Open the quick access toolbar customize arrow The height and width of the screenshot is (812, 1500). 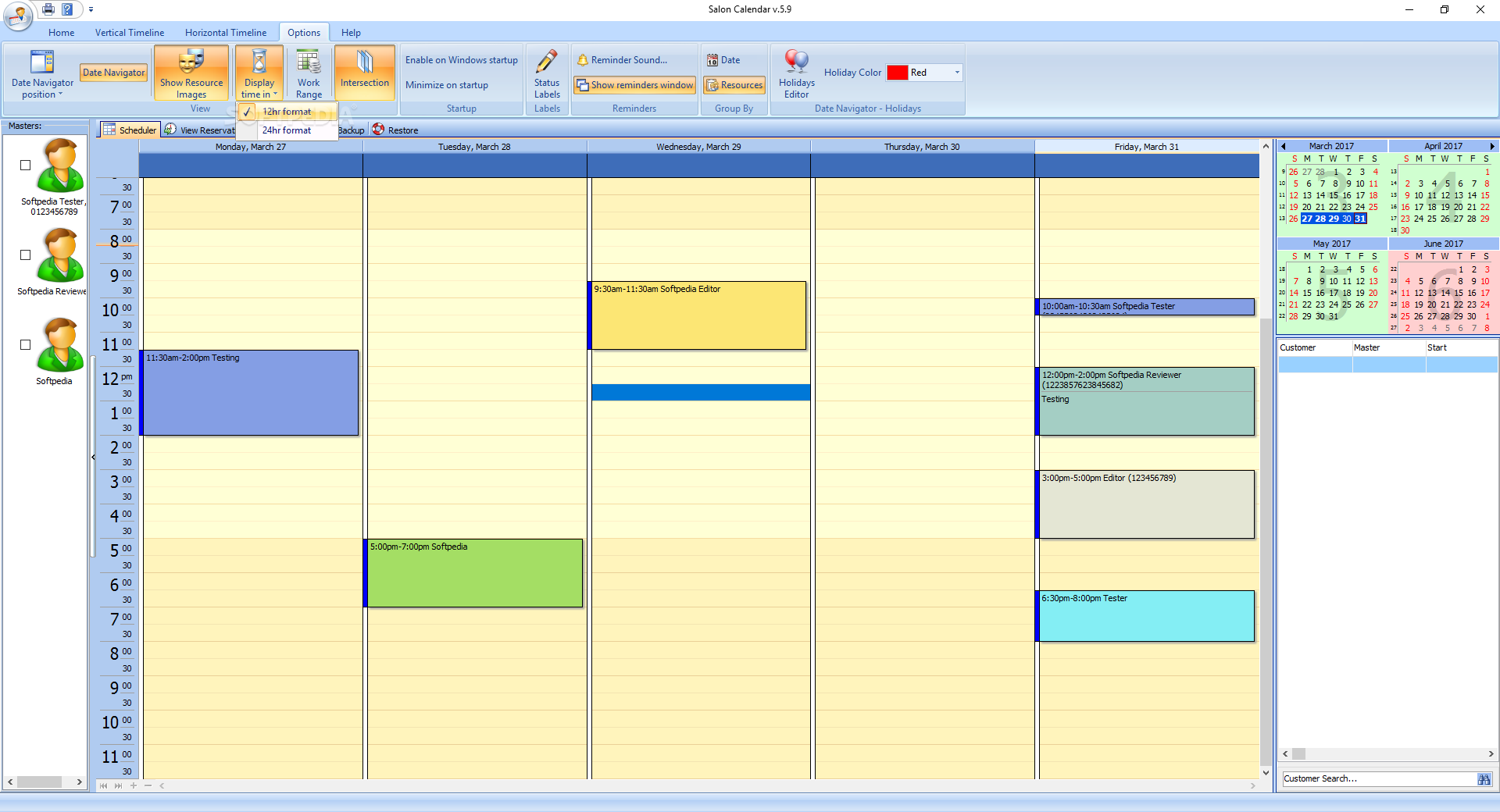coord(91,10)
